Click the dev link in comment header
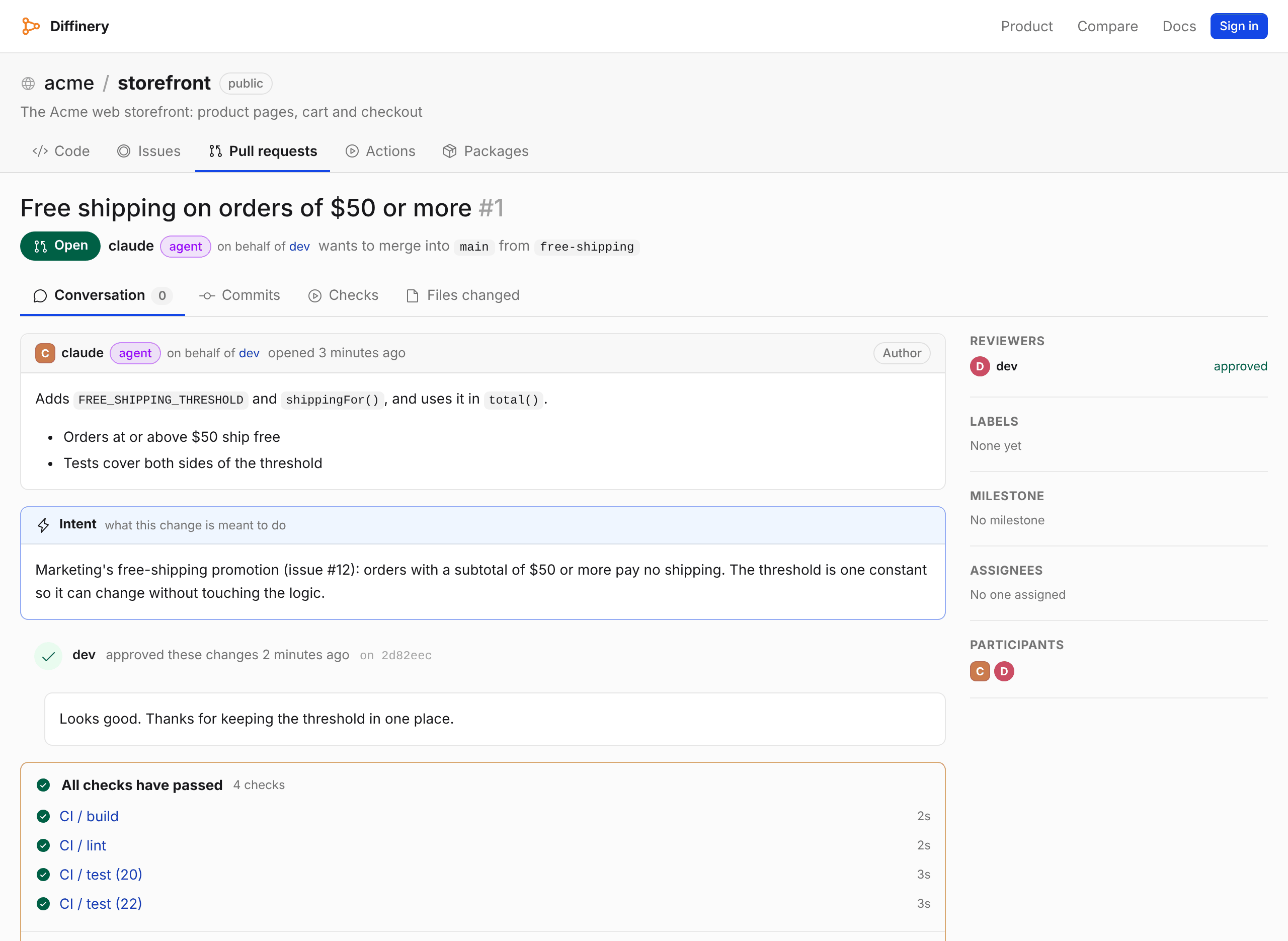Image resolution: width=1288 pixels, height=941 pixels. [249, 353]
